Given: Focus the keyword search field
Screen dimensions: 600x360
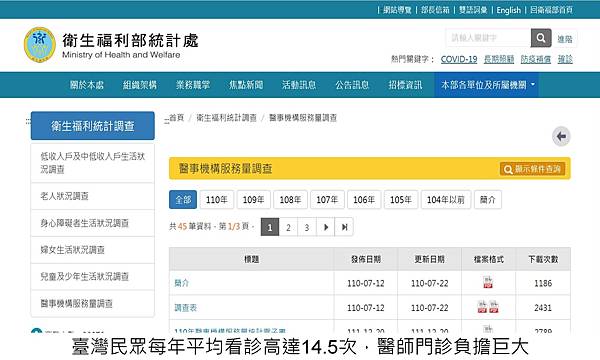Looking at the screenshot, I should point(488,38).
